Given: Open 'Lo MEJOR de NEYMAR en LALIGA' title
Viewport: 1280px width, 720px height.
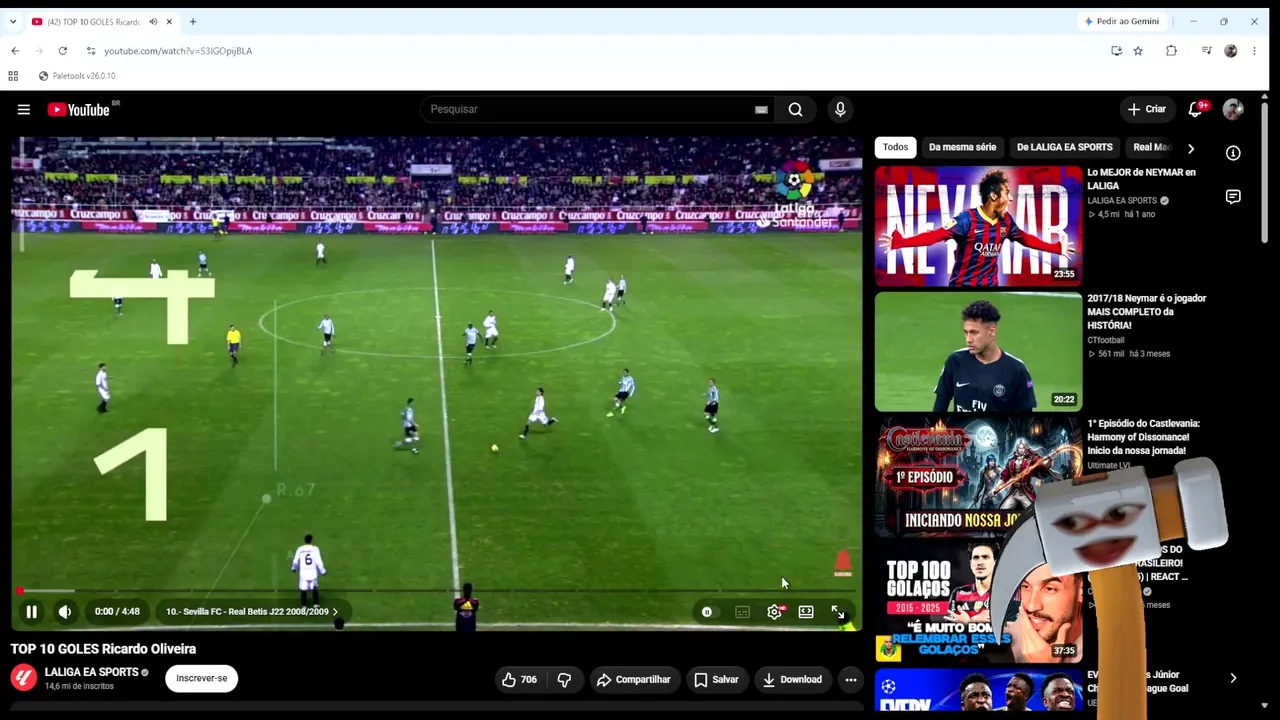Looking at the screenshot, I should point(1141,179).
